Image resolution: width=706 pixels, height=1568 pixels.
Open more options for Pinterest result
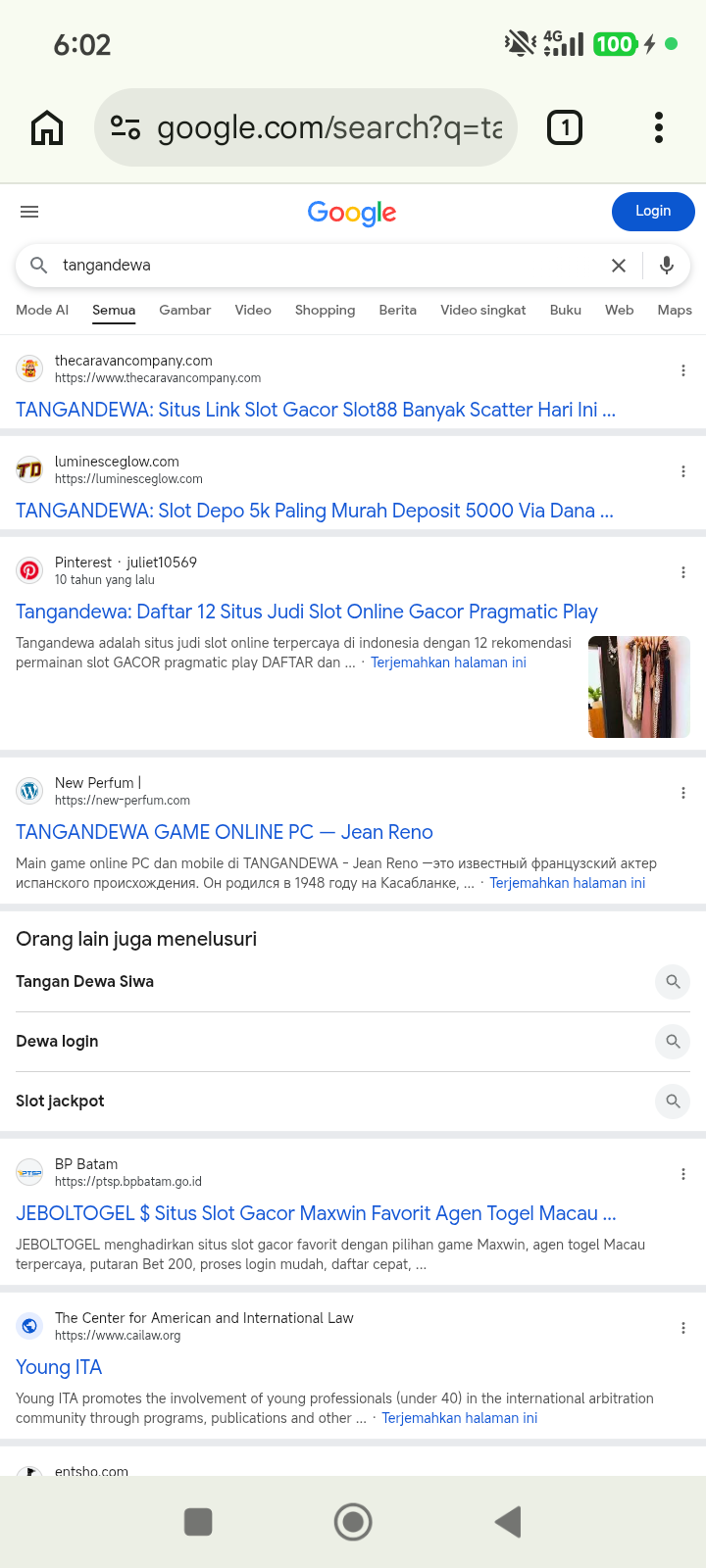coord(683,572)
